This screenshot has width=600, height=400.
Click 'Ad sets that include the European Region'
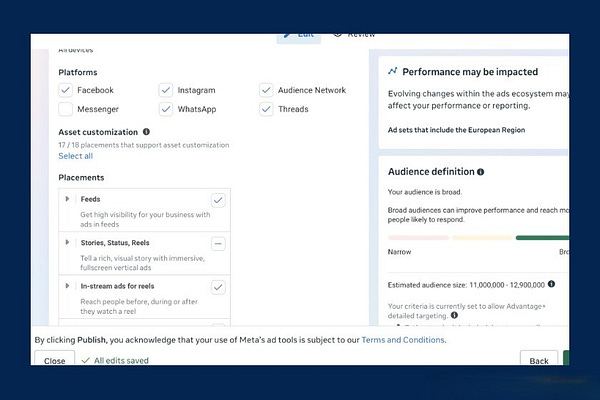pos(456,130)
